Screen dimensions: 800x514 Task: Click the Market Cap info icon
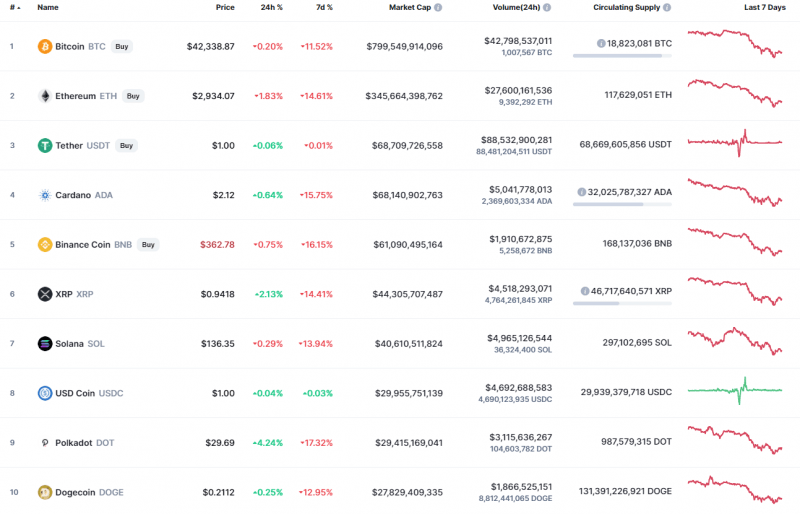(x=438, y=7)
